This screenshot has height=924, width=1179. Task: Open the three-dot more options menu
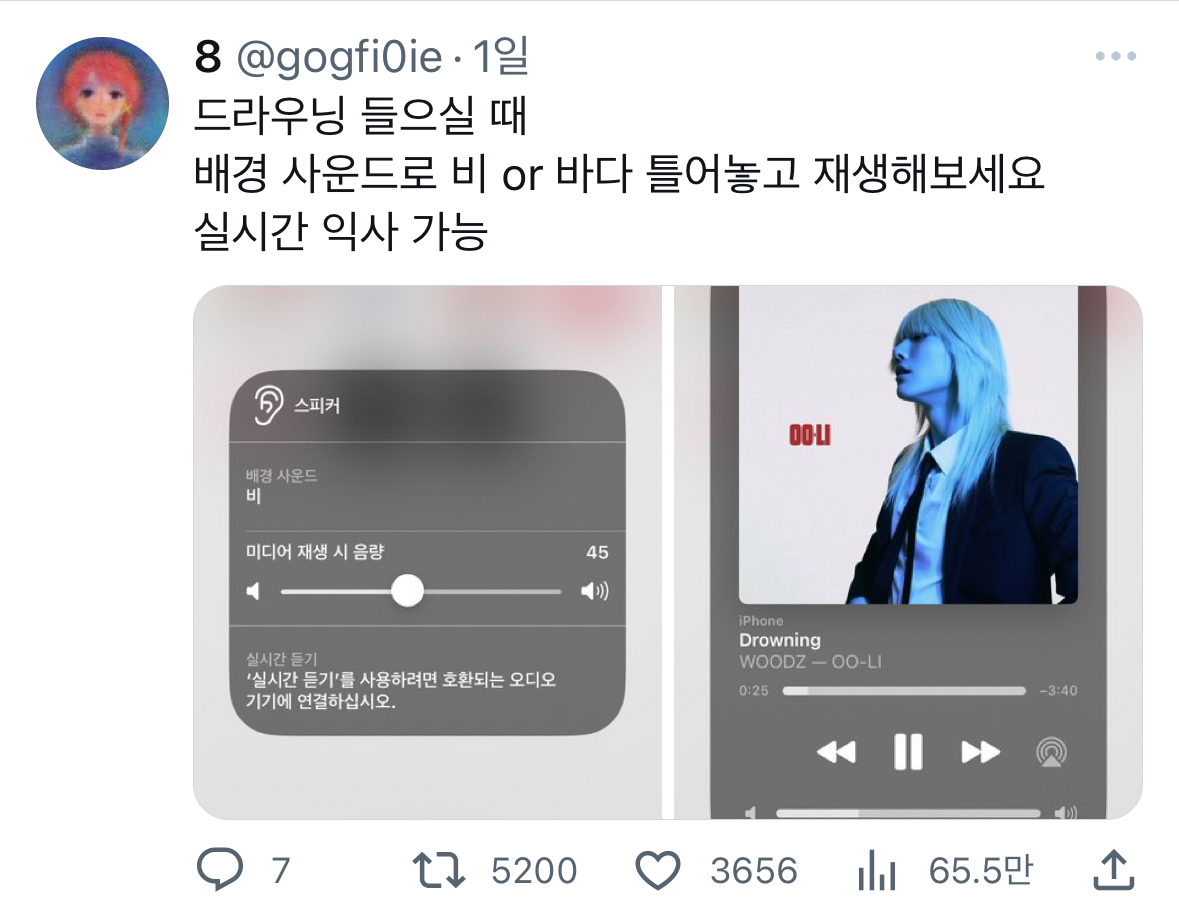click(x=1116, y=56)
